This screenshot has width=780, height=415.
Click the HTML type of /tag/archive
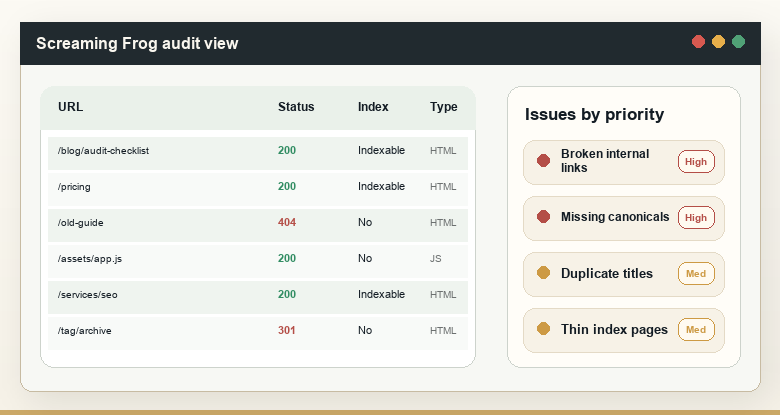(x=443, y=331)
